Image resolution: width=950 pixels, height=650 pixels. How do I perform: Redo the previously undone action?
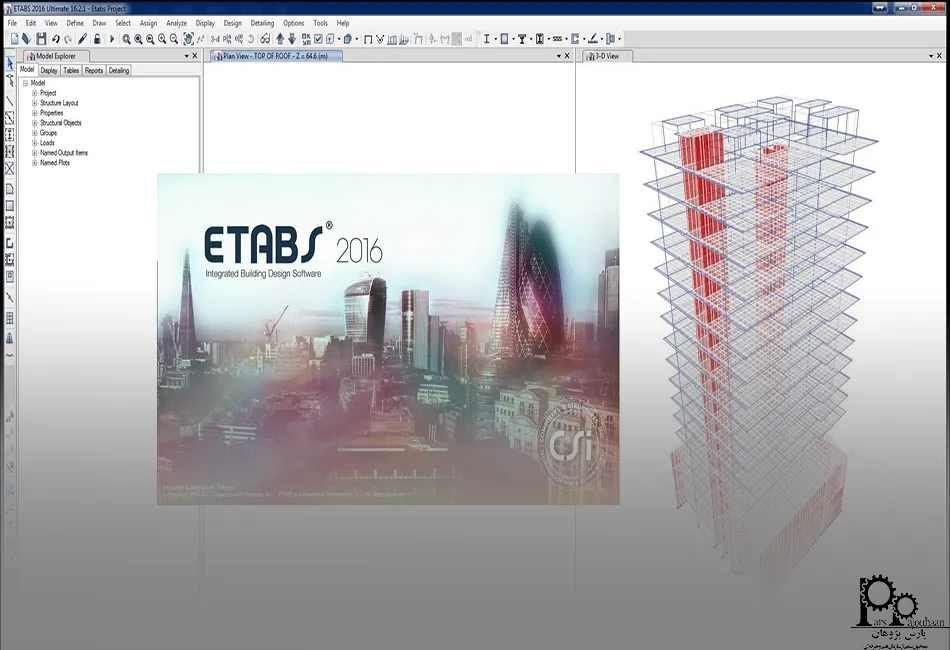pos(68,39)
